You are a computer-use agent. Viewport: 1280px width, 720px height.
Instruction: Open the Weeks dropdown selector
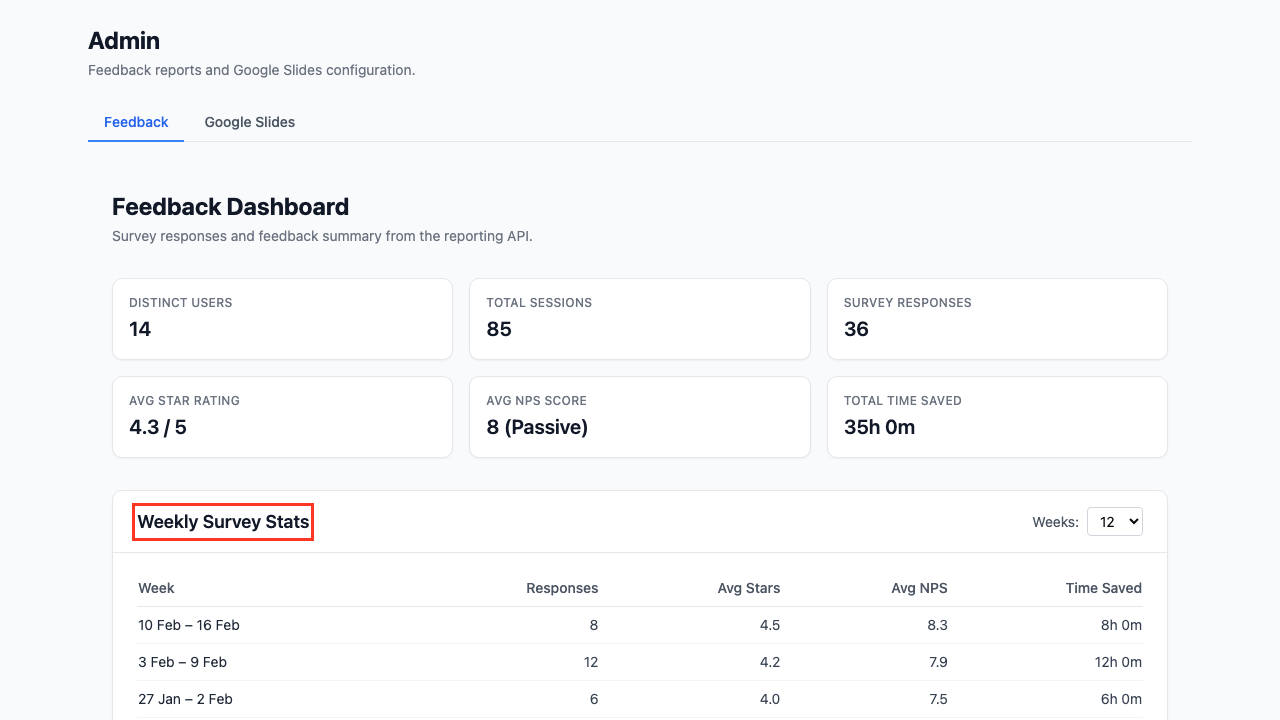tap(1114, 521)
